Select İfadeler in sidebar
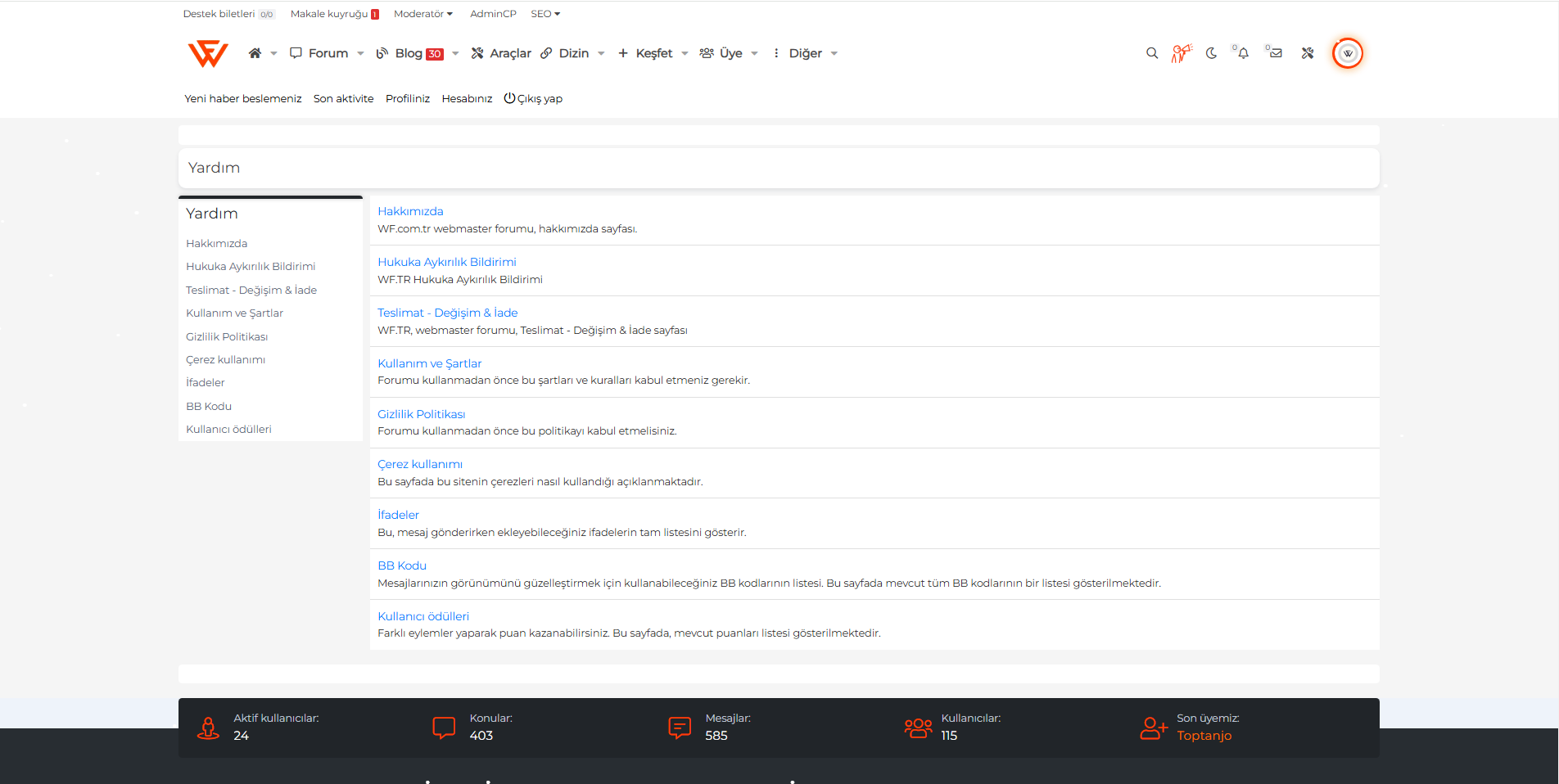1559x784 pixels. (205, 382)
